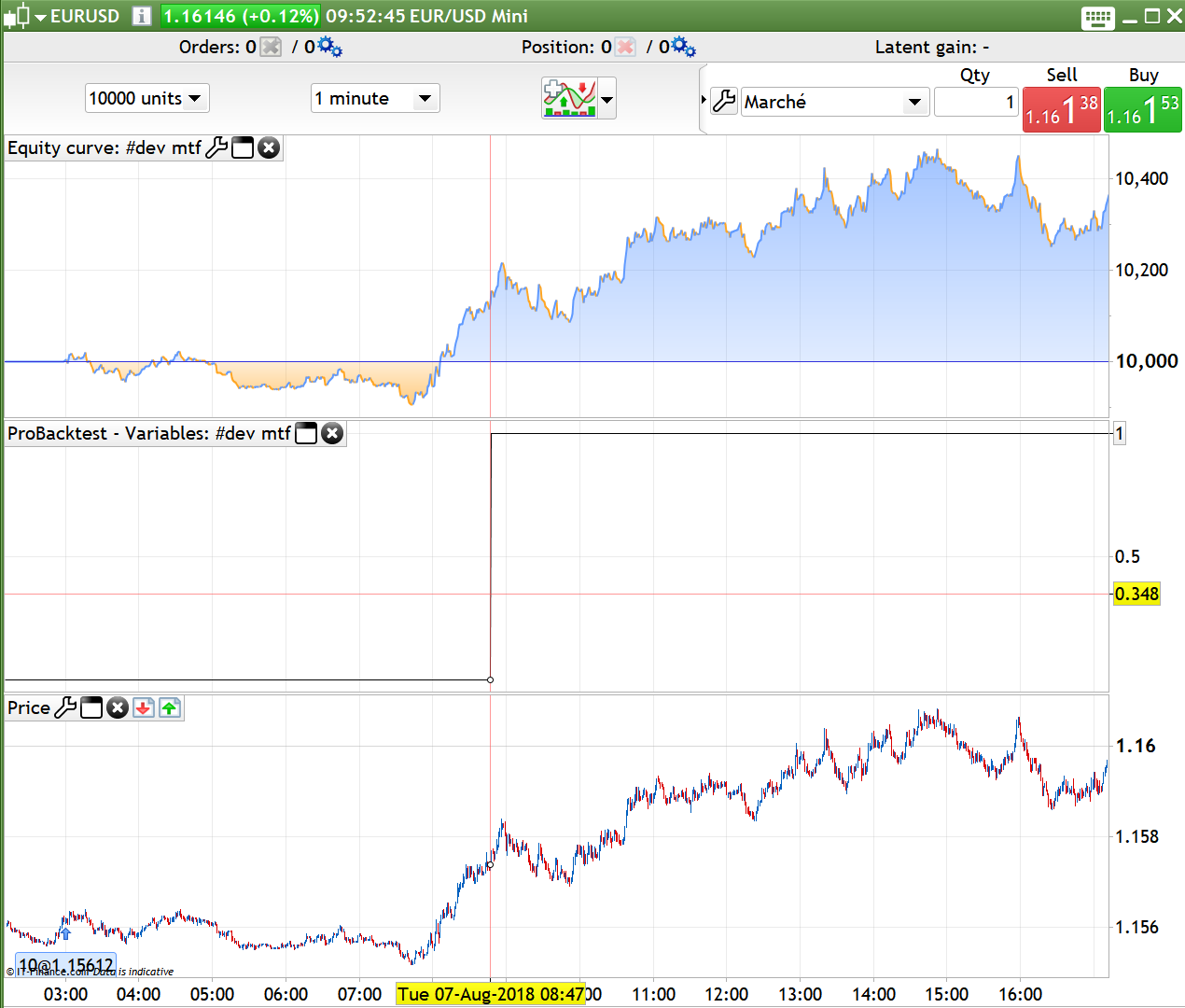Close the Equity curve panel
The image size is (1185, 1008).
[x=269, y=147]
